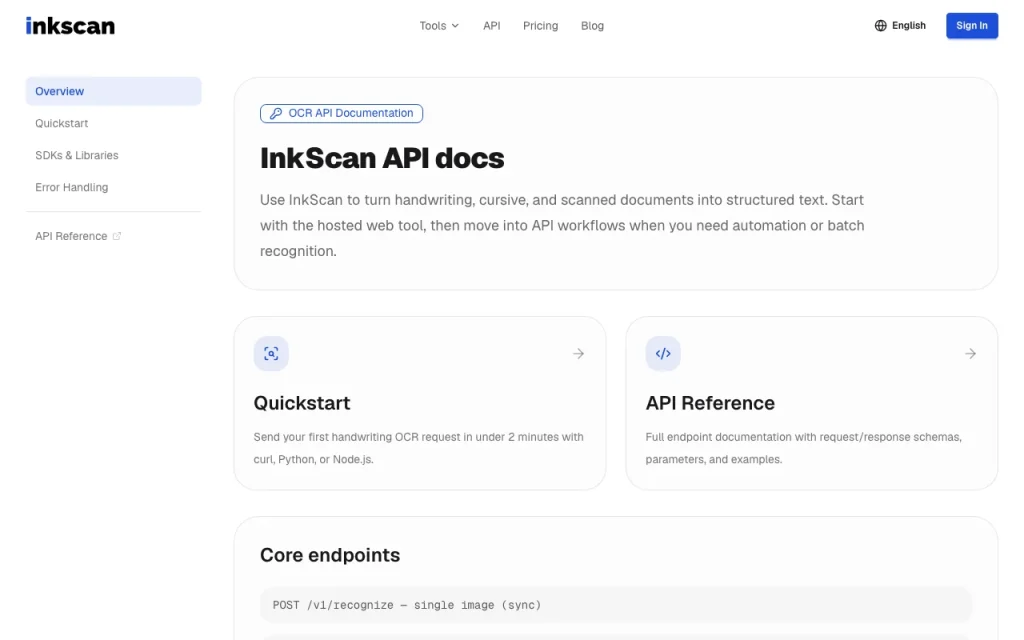Image resolution: width=1024 pixels, height=640 pixels.
Task: Click external link icon beside API Reference
Action: [117, 236]
